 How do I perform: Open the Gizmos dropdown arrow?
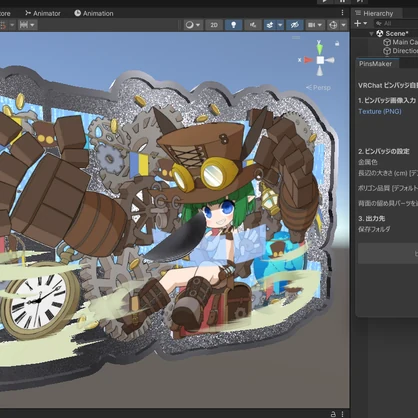tap(343, 25)
